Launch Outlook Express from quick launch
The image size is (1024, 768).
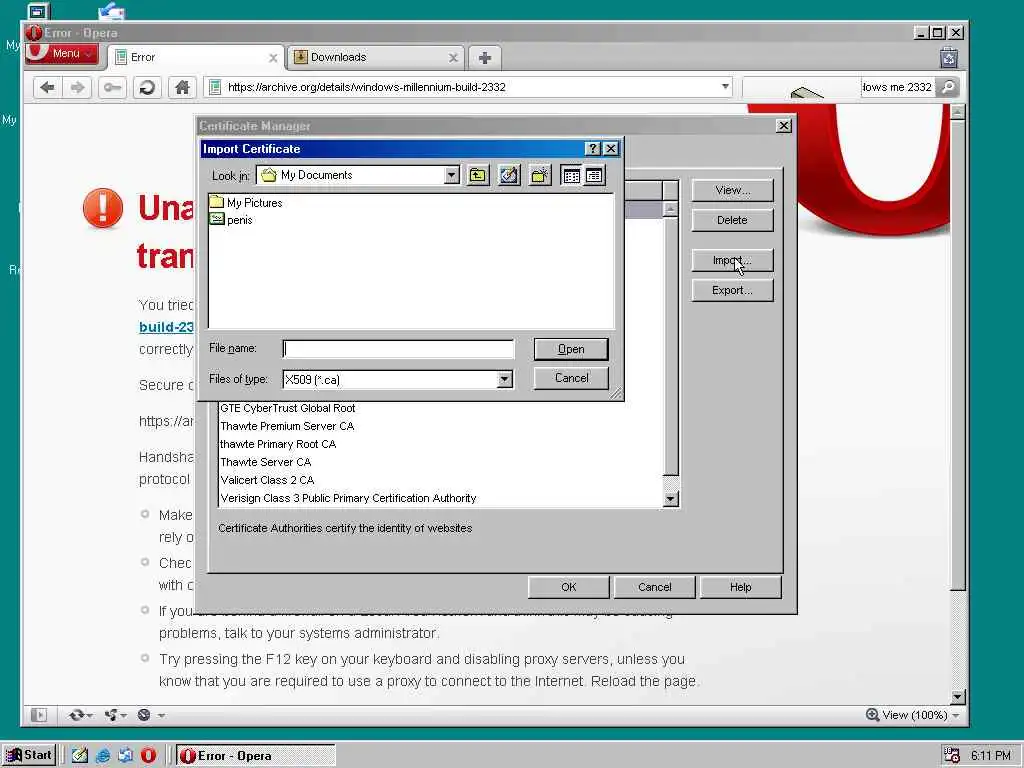click(125, 755)
